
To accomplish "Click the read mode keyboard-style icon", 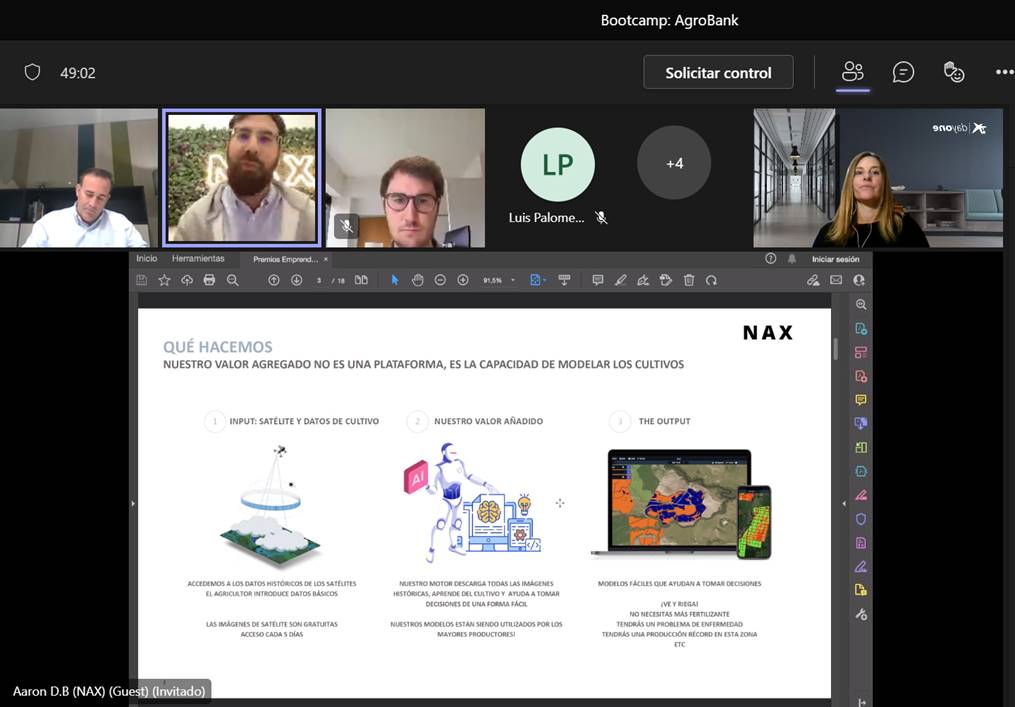I will point(564,280).
